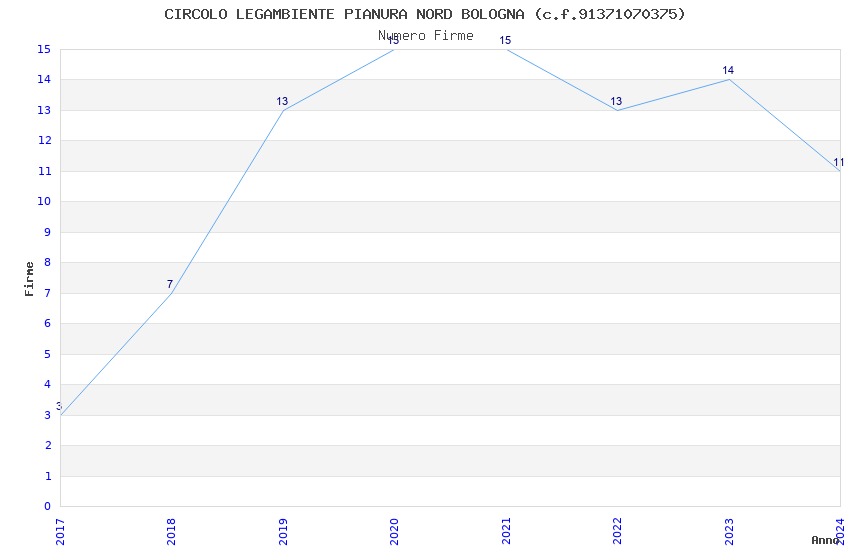Click the 'Numero Firme' subtitle

coord(426,36)
